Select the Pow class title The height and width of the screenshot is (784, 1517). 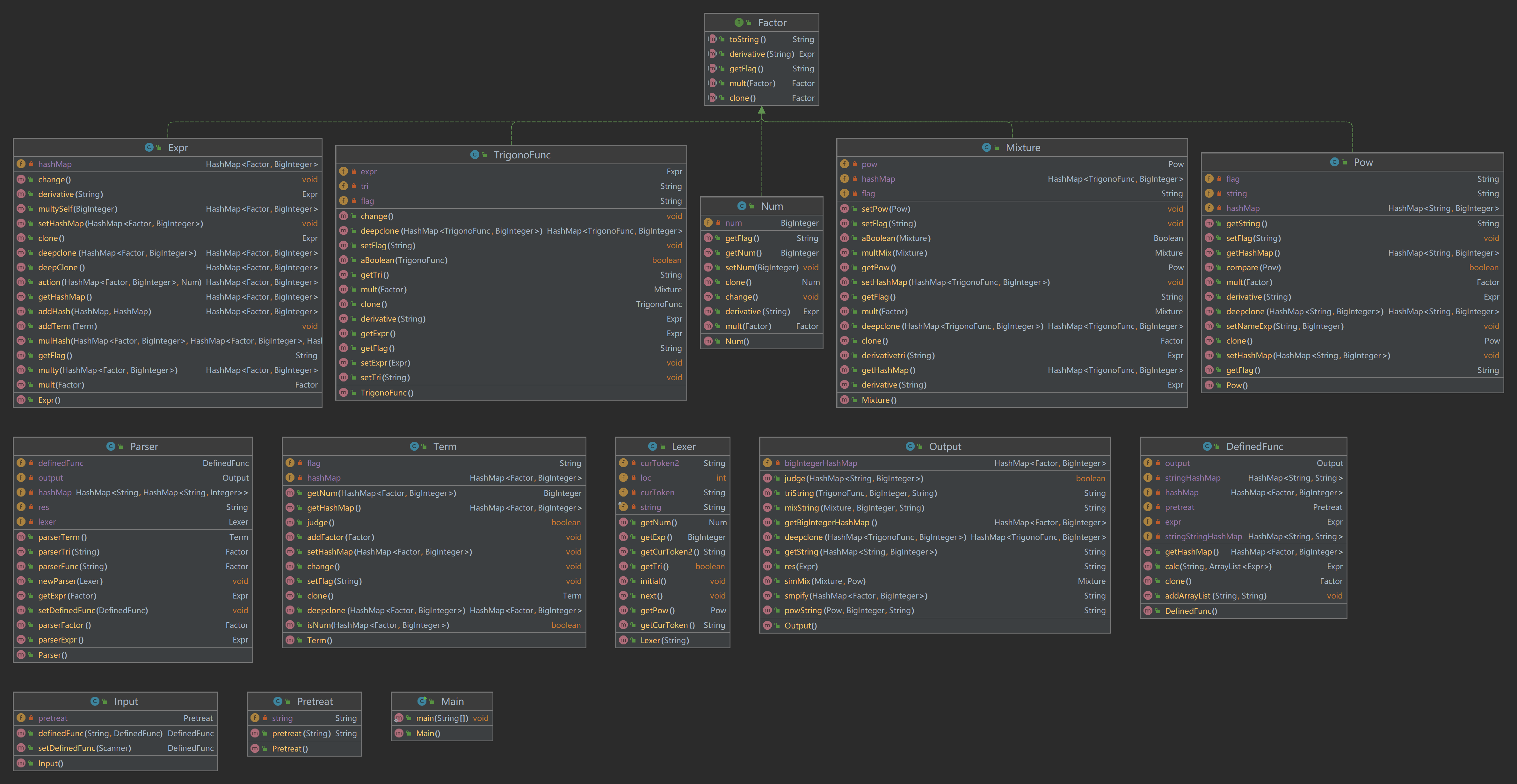1363,162
